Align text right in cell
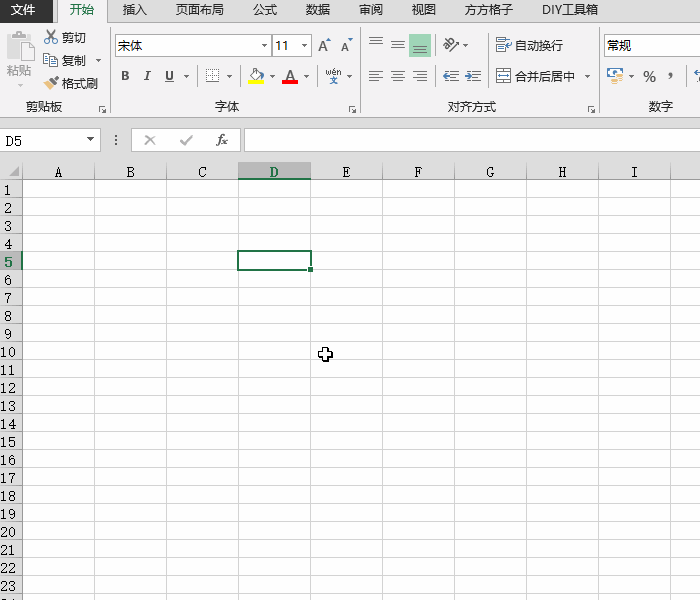Screen dimensions: 700x600 pos(420,76)
